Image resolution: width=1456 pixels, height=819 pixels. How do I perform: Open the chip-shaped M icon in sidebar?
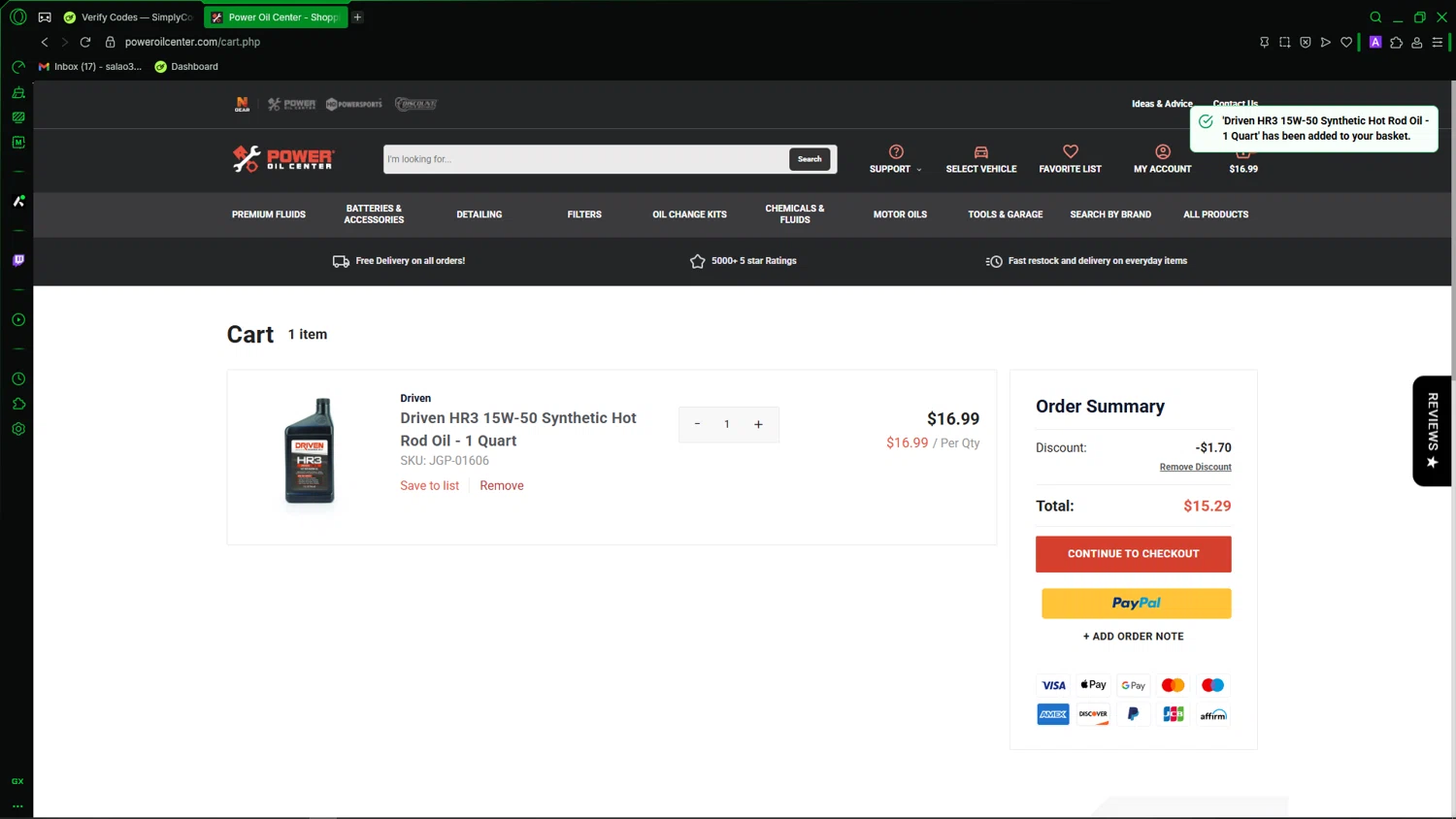17,142
